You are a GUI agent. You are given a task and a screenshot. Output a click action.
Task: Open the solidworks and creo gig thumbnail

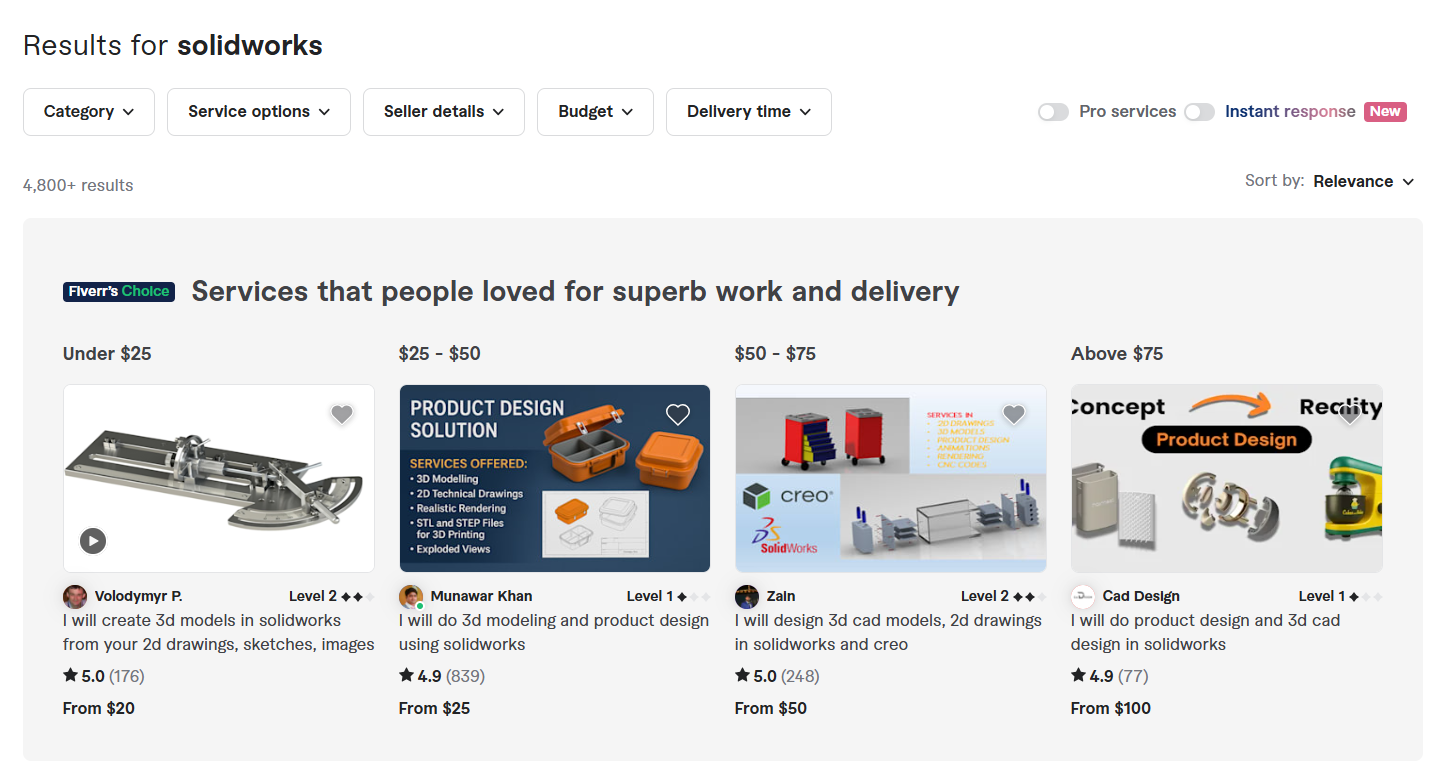(x=890, y=478)
